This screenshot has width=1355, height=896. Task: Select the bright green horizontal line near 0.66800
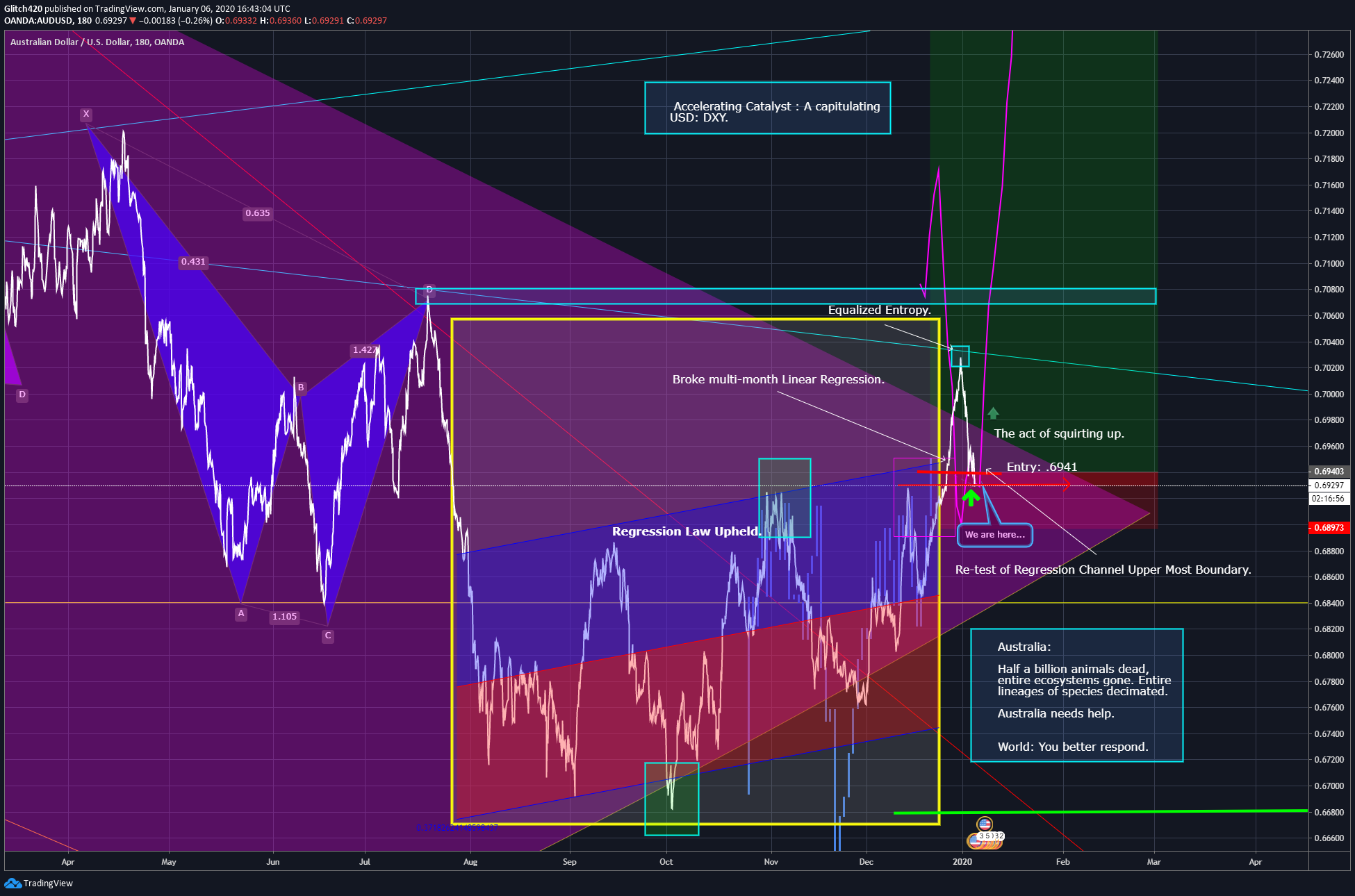pos(1100,811)
